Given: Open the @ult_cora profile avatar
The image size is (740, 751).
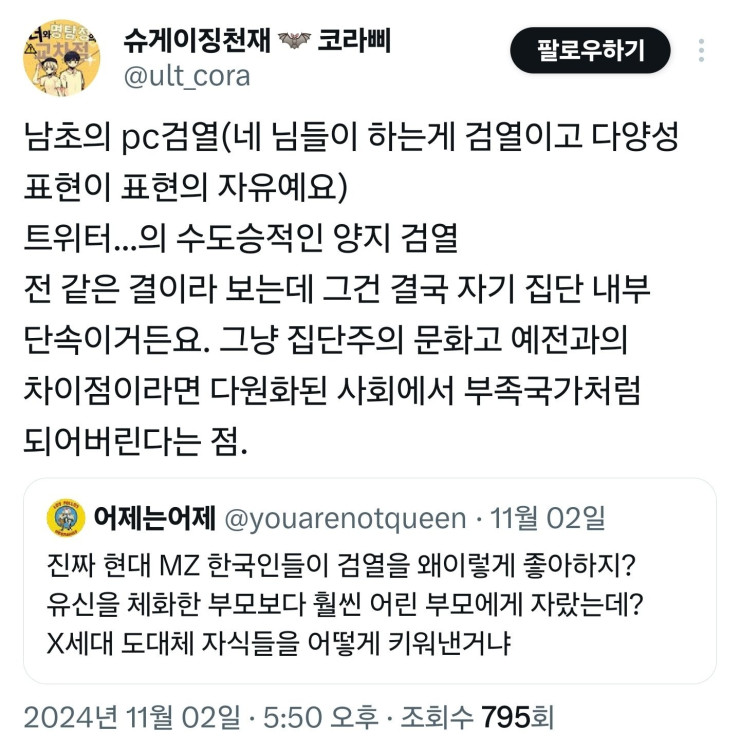Looking at the screenshot, I should (61, 58).
